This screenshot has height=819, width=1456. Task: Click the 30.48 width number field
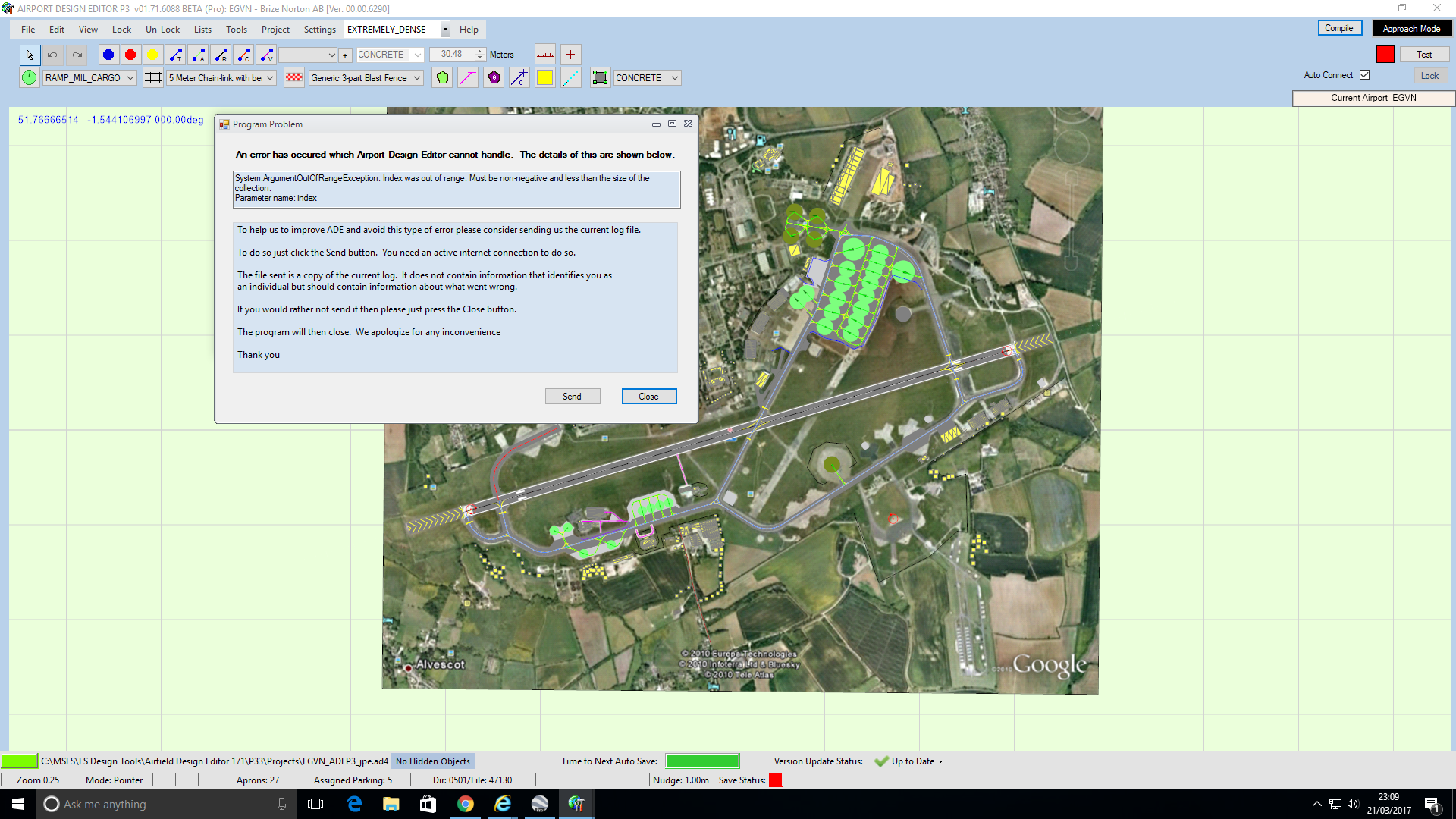click(452, 55)
